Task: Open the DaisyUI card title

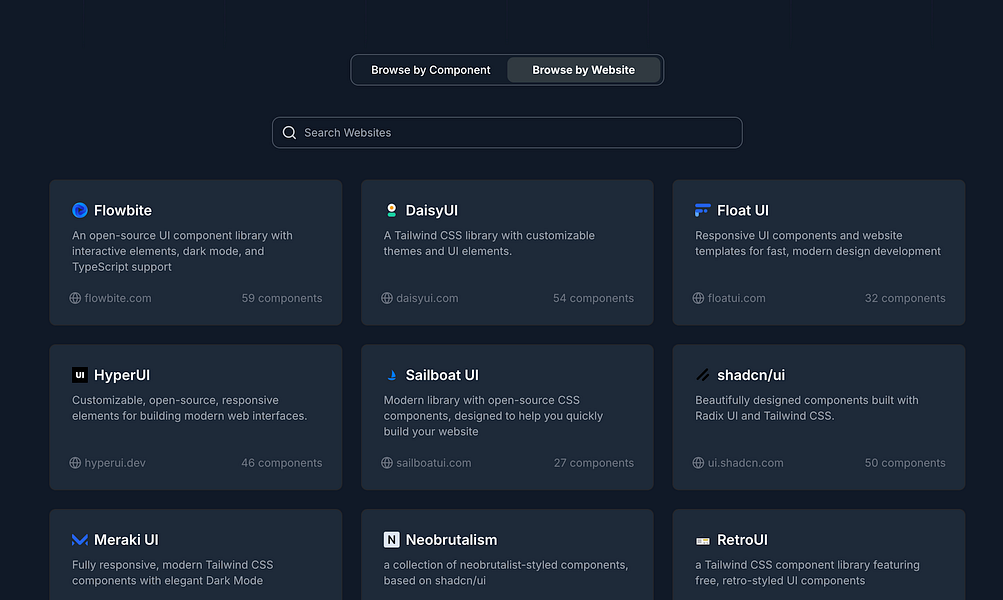Action: pyautogui.click(x=432, y=210)
